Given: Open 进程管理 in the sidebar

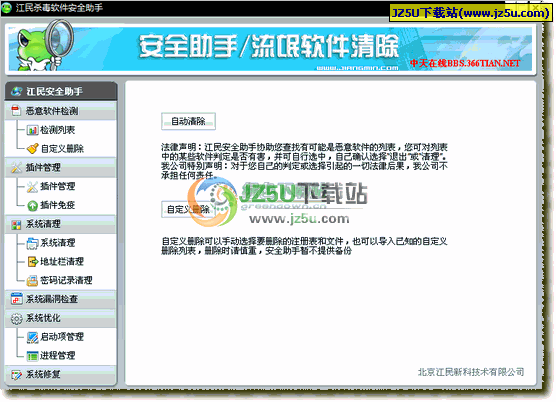Looking at the screenshot, I should tap(57, 356).
